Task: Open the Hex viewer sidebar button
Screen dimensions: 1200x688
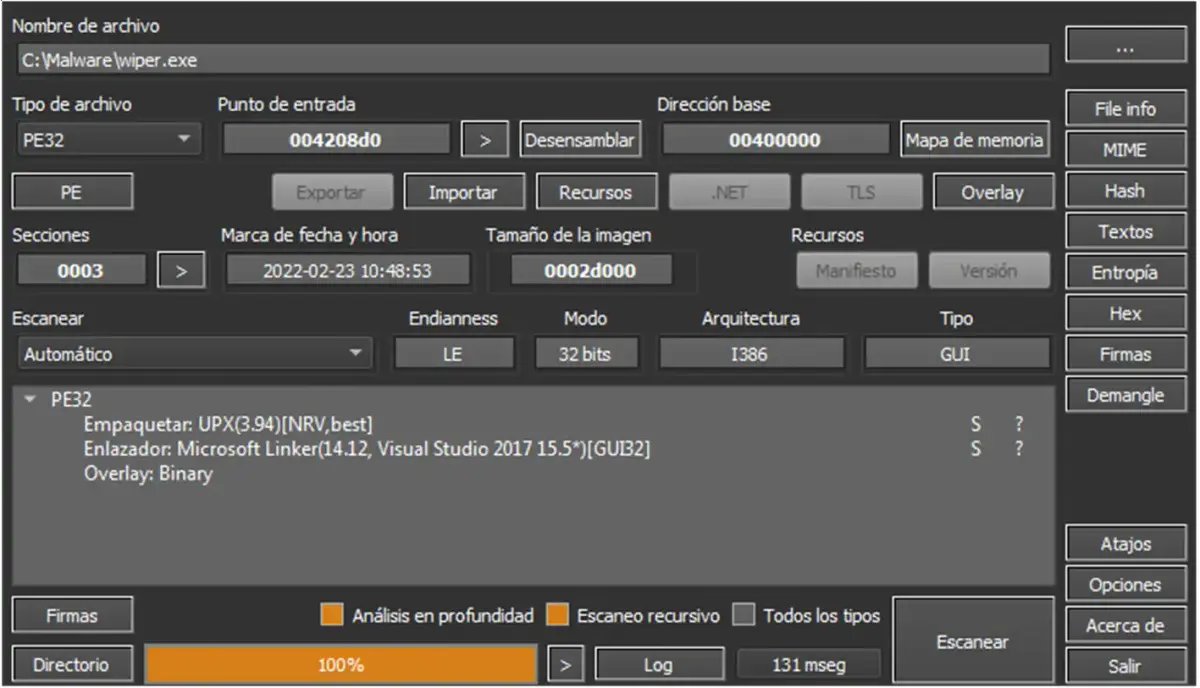Action: (x=1125, y=313)
